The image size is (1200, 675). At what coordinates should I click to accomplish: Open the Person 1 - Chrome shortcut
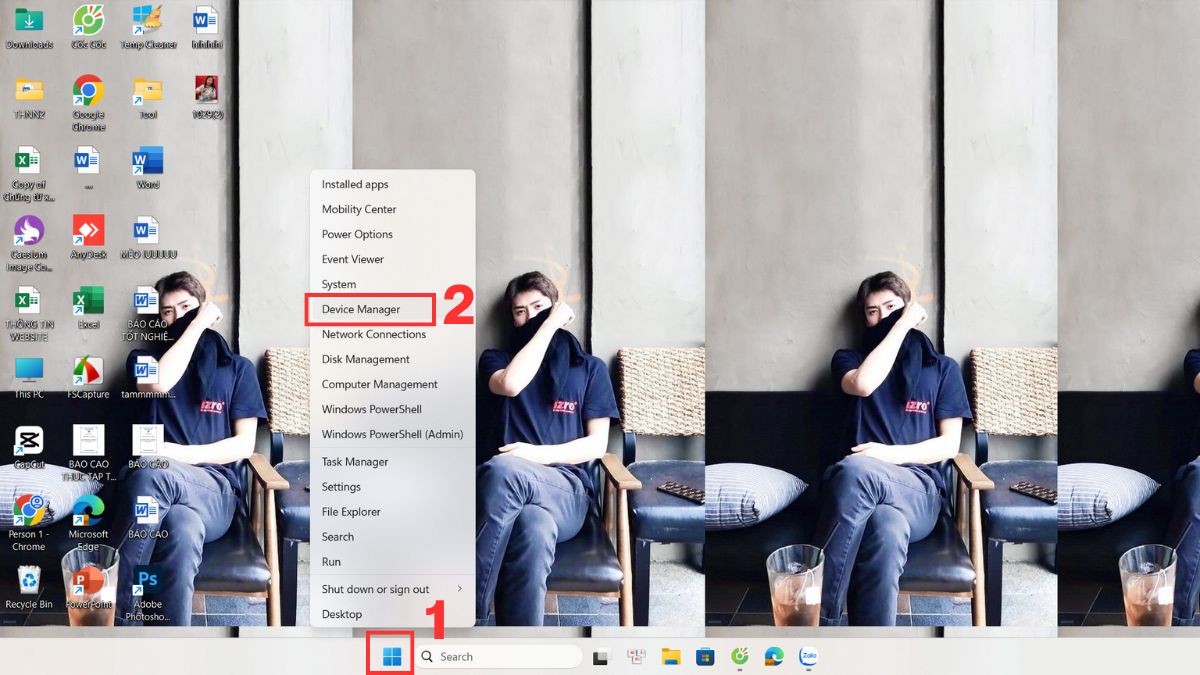[29, 524]
